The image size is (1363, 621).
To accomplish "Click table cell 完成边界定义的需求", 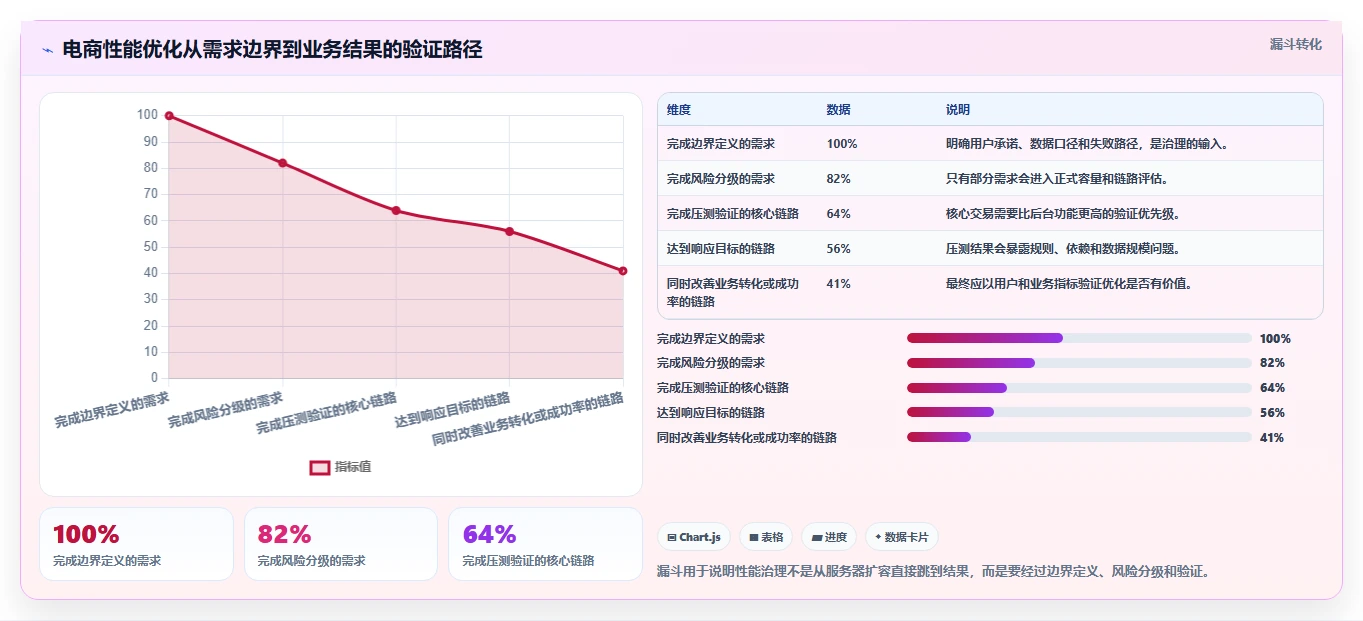I will pyautogui.click(x=721, y=144).
